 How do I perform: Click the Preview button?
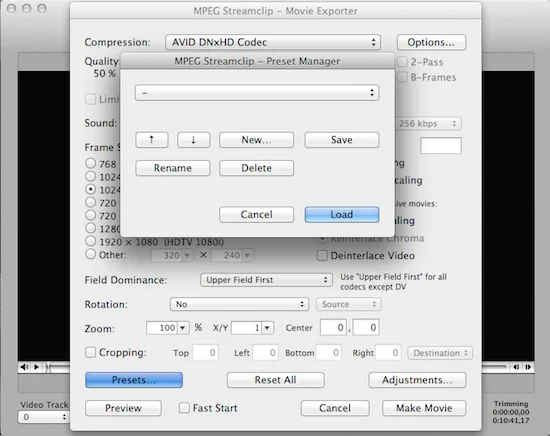[x=123, y=408]
